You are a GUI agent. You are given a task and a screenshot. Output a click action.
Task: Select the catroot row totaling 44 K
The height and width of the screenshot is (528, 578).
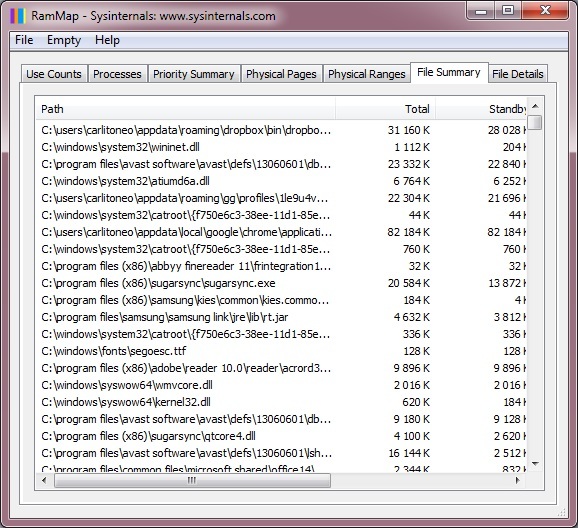coord(281,215)
